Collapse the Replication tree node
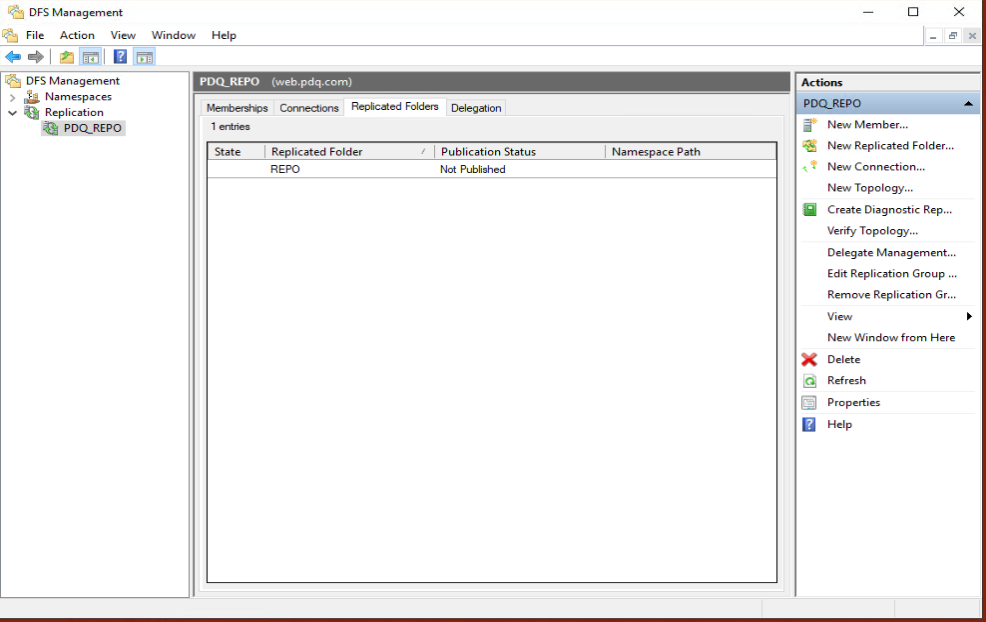Viewport: 986px width, 622px height. [12, 113]
